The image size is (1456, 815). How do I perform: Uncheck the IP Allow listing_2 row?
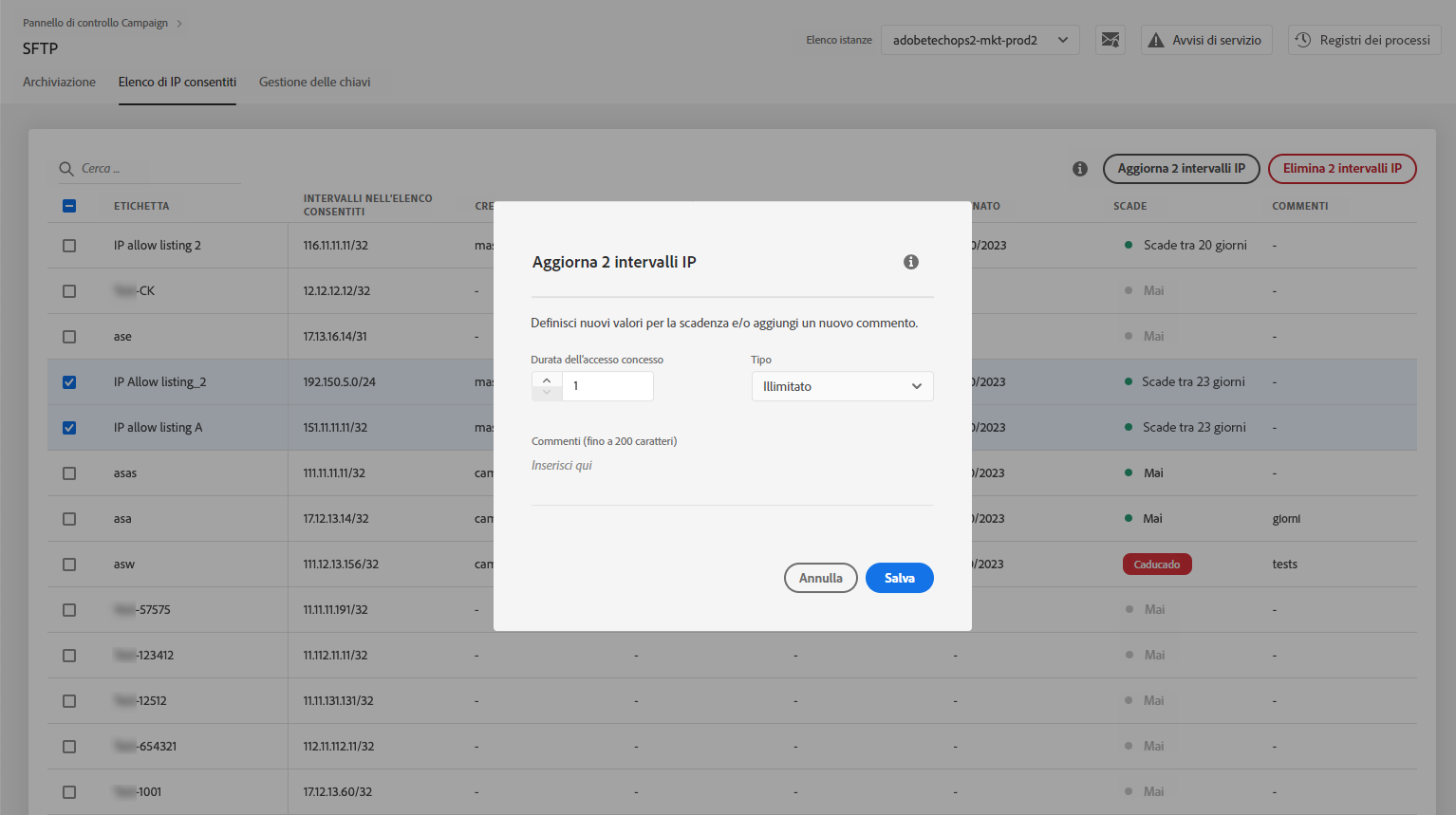click(x=69, y=382)
